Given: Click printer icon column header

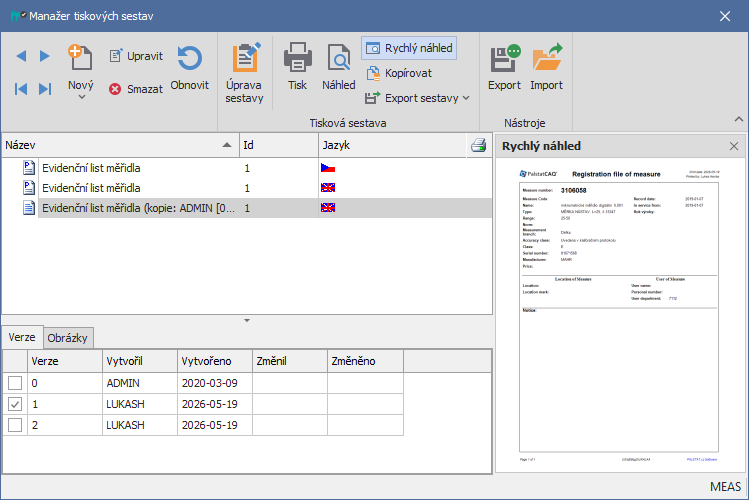Looking at the screenshot, I should tap(479, 145).
